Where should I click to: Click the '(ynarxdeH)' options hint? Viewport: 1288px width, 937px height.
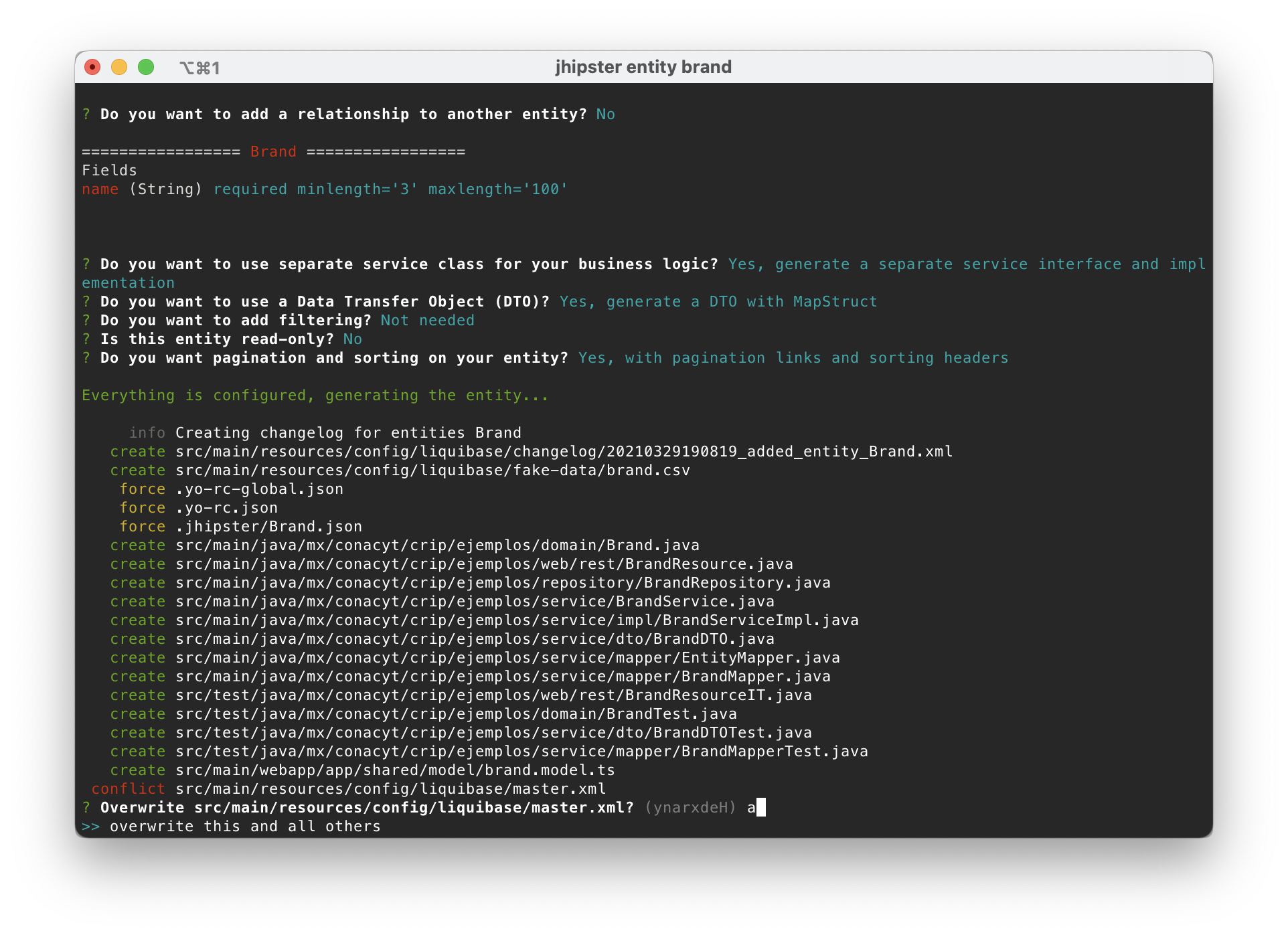tap(691, 808)
